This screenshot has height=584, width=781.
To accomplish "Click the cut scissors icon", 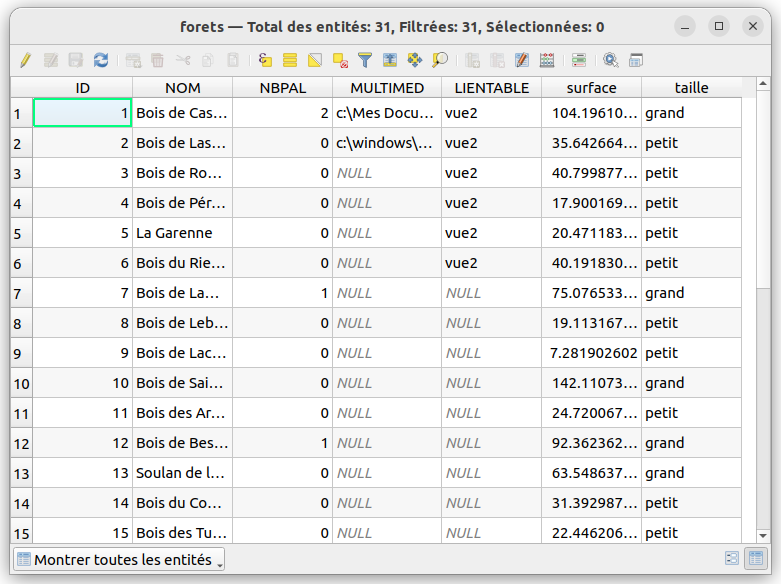I will point(183,61).
